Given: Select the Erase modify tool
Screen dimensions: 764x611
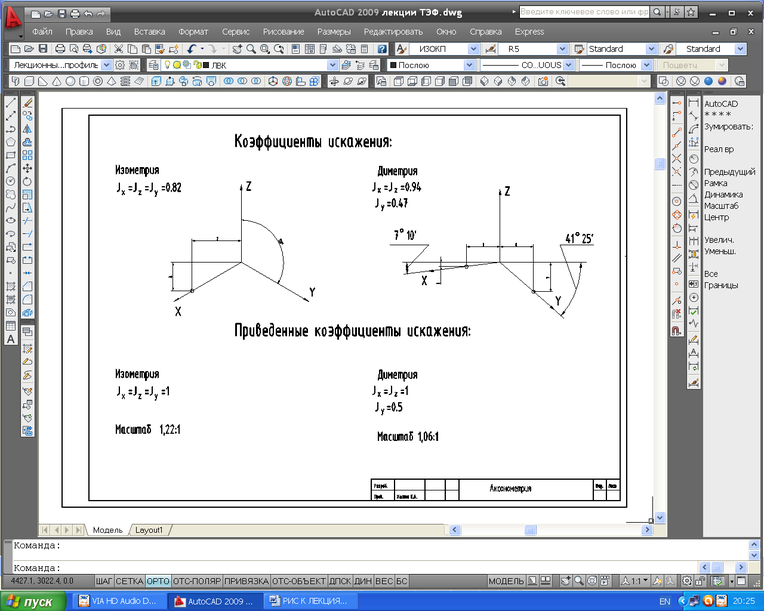Looking at the screenshot, I should [27, 102].
